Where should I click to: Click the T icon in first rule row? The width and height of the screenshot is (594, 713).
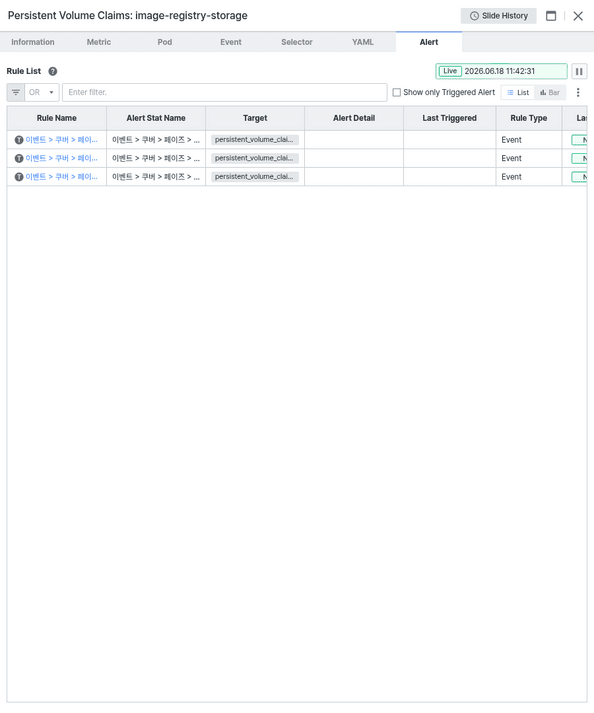(19, 140)
